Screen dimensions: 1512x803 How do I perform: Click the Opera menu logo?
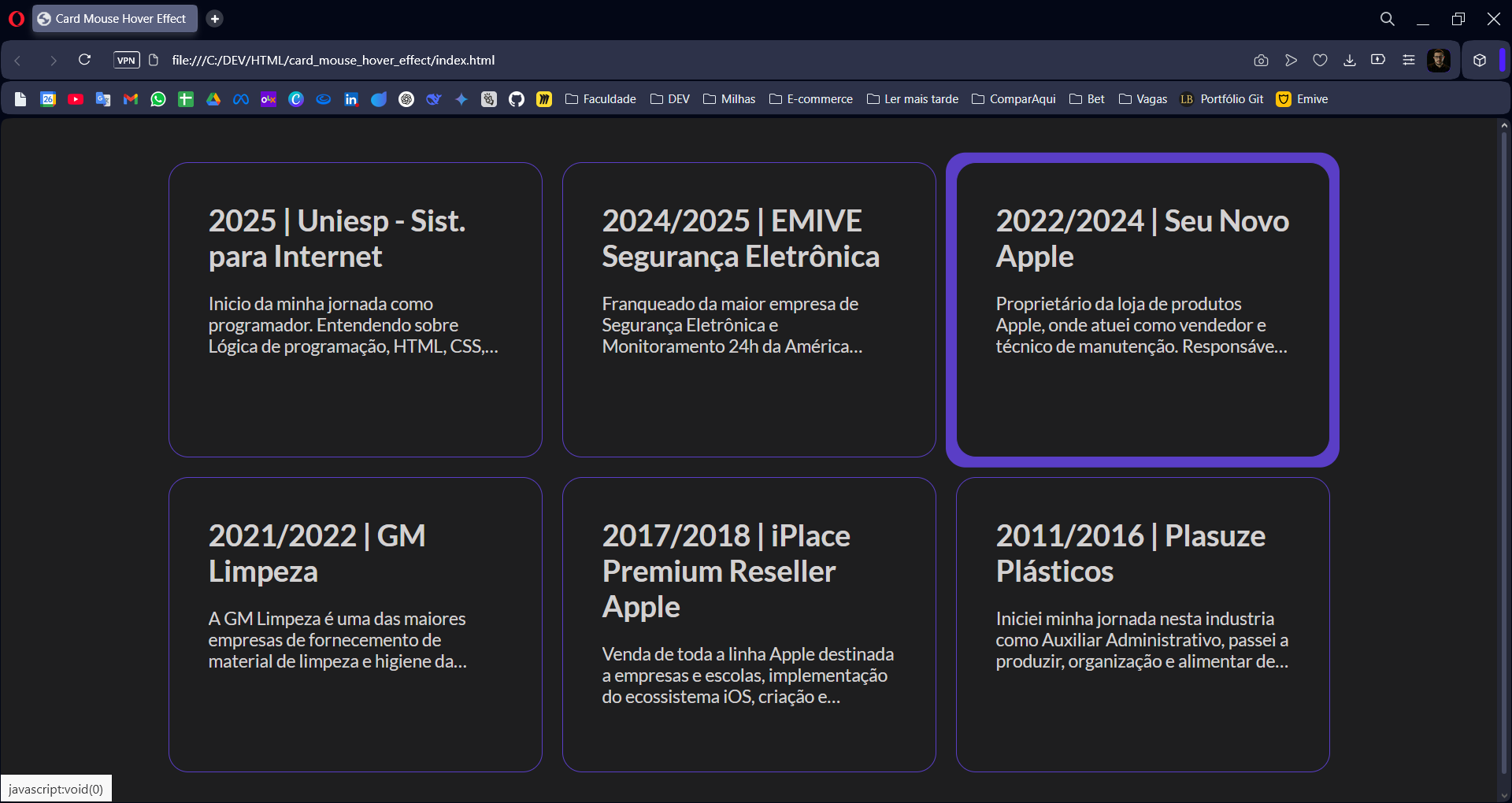(x=17, y=19)
